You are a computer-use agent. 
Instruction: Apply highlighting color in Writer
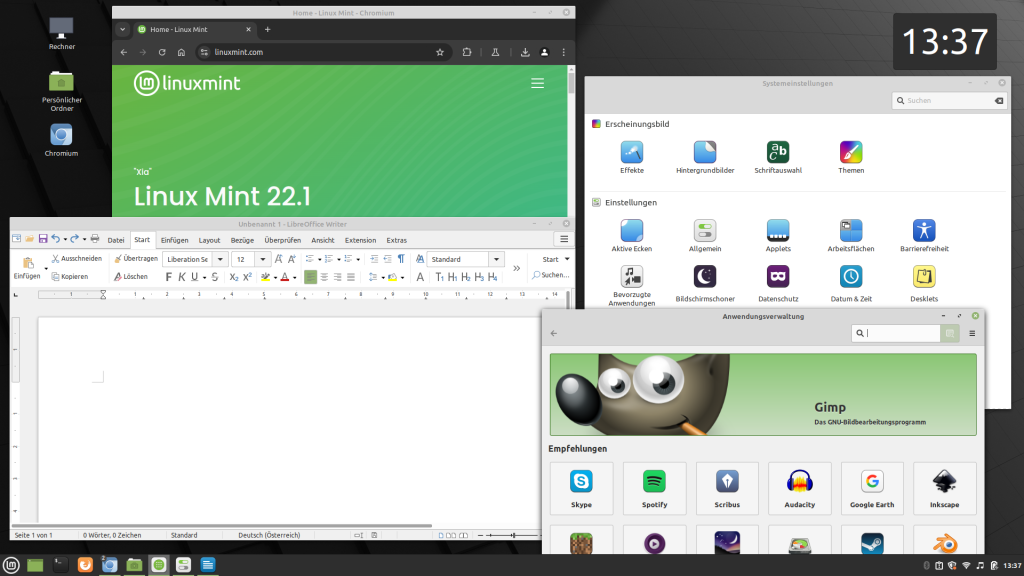[266, 276]
